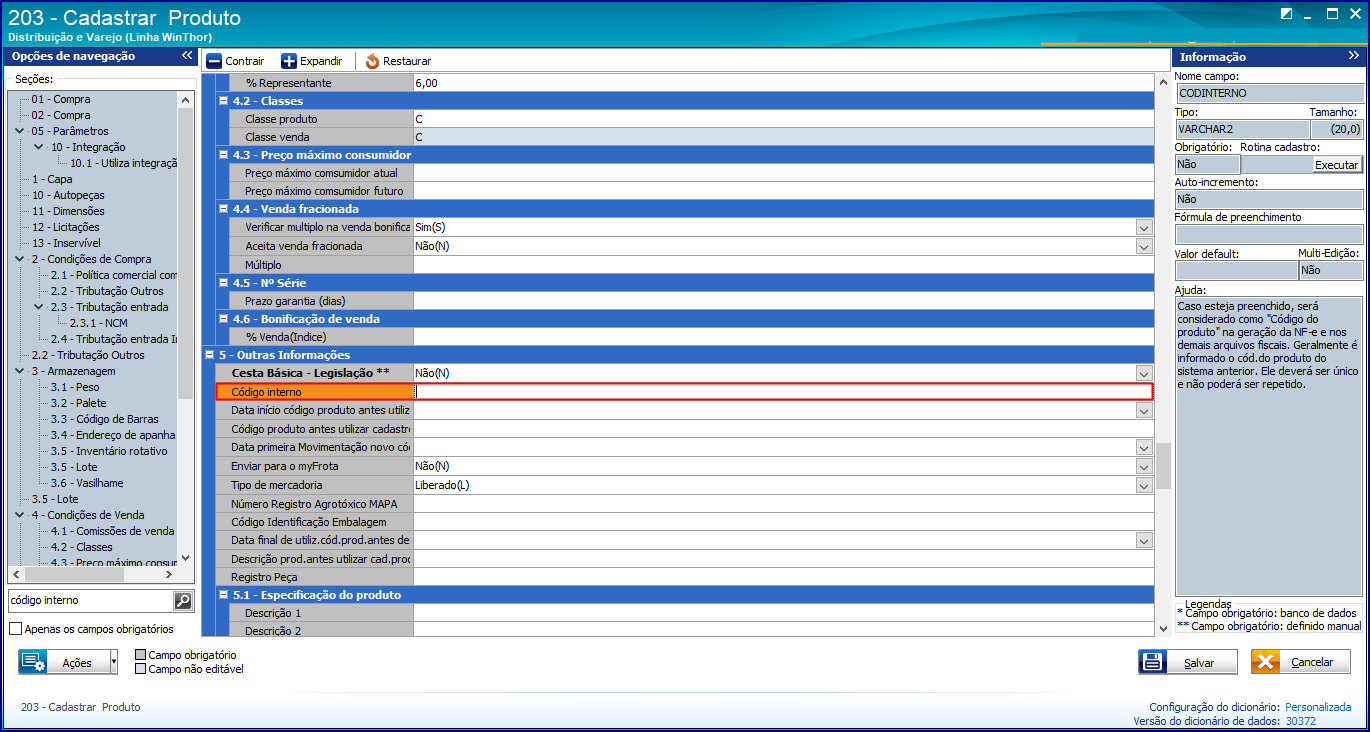Collapse the 4.3 - Preço máximo consumidor section
1370x732 pixels.
[223, 155]
